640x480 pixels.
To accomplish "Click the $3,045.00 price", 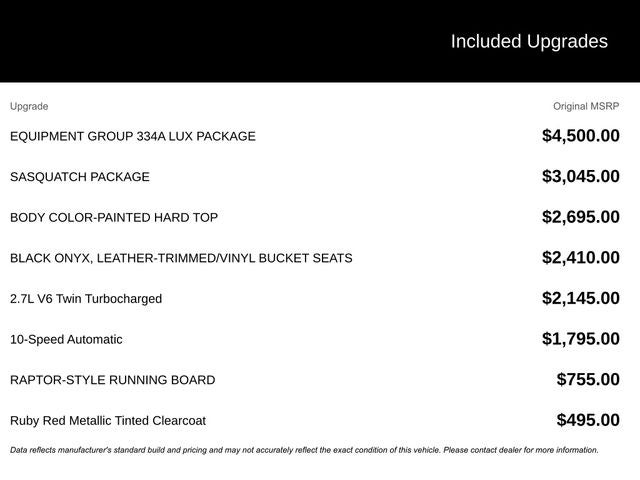I will (x=580, y=177).
